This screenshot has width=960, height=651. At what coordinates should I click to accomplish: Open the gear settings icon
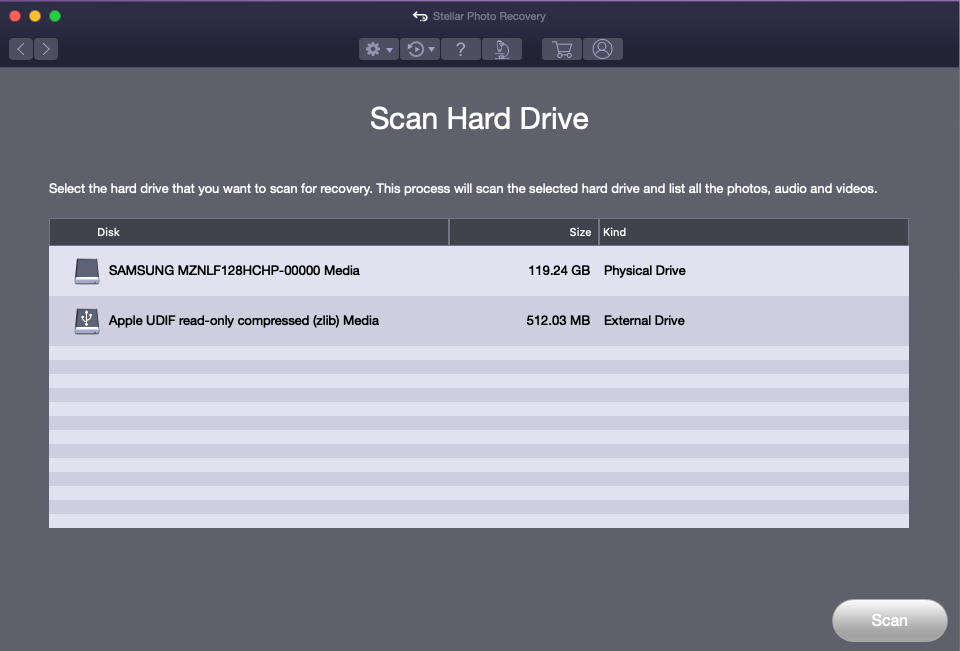pyautogui.click(x=373, y=49)
